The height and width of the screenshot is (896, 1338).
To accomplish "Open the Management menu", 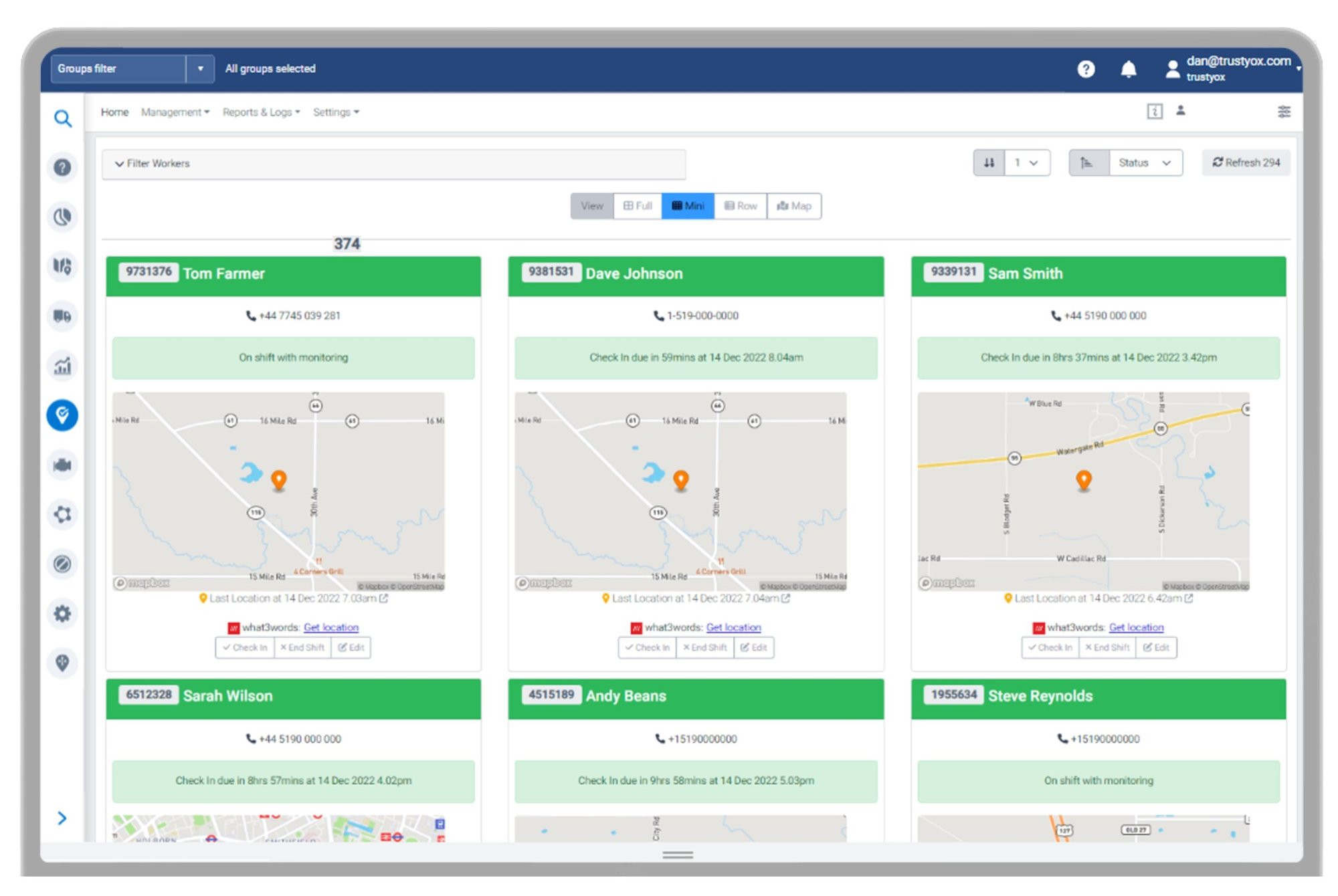I will pyautogui.click(x=175, y=112).
